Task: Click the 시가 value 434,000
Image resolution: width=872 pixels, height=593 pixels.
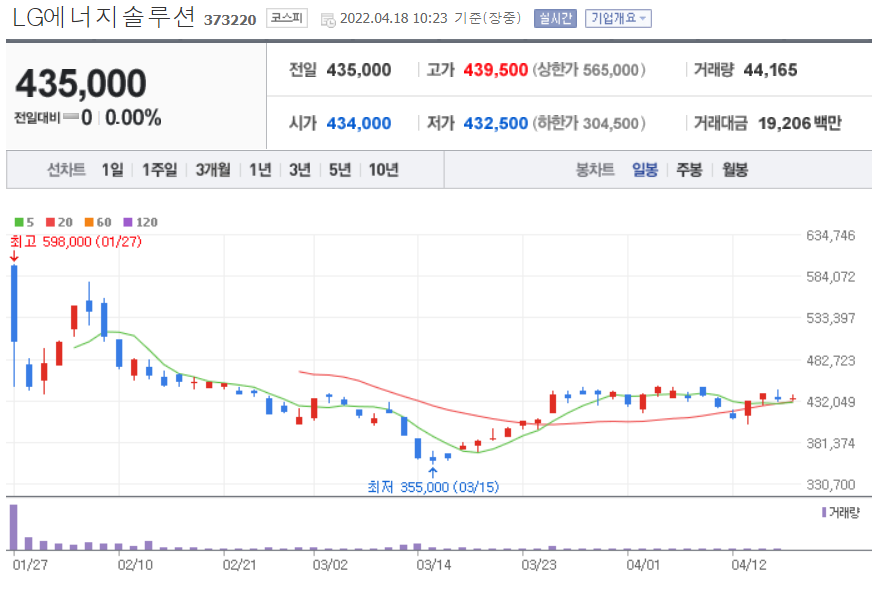Action: coord(359,123)
